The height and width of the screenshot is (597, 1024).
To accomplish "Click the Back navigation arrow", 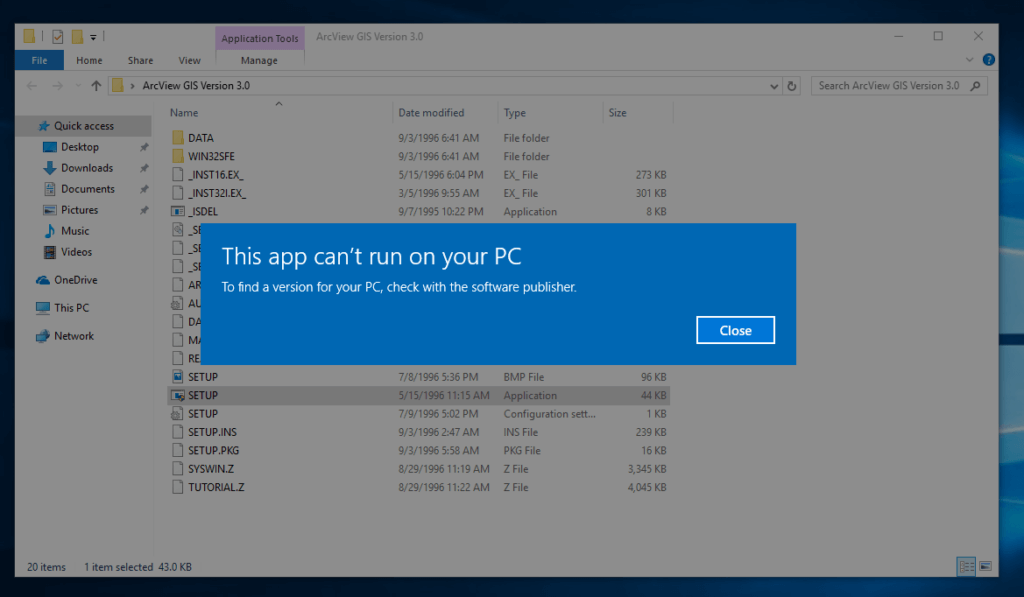I will [x=31, y=85].
